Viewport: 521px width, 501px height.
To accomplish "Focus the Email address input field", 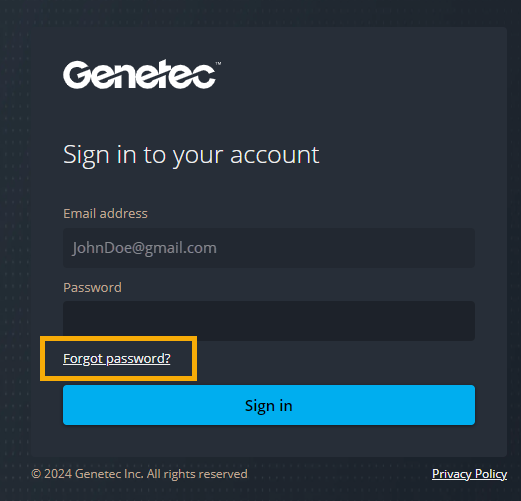I will click(x=269, y=248).
